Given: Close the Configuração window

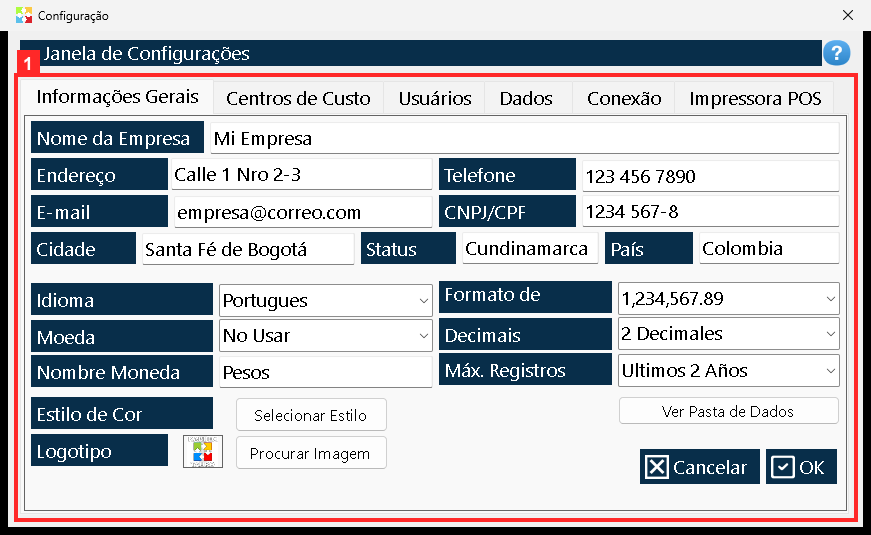Looking at the screenshot, I should click(x=848, y=15).
